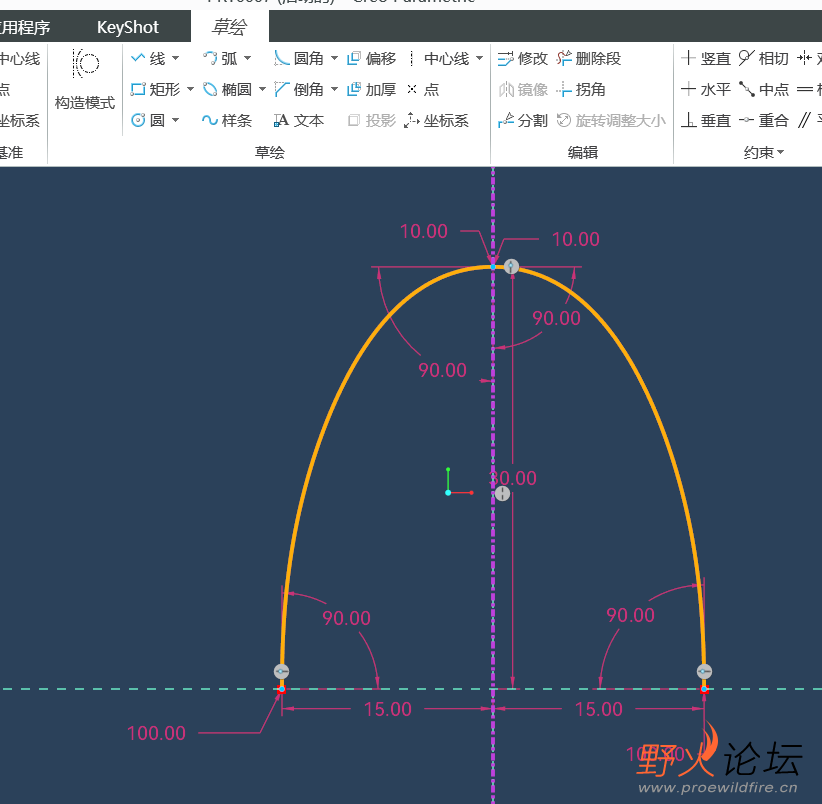Expand the Ellipse (椭圆) dropdown arrow
Viewport: 822px width, 804px height.
click(262, 89)
